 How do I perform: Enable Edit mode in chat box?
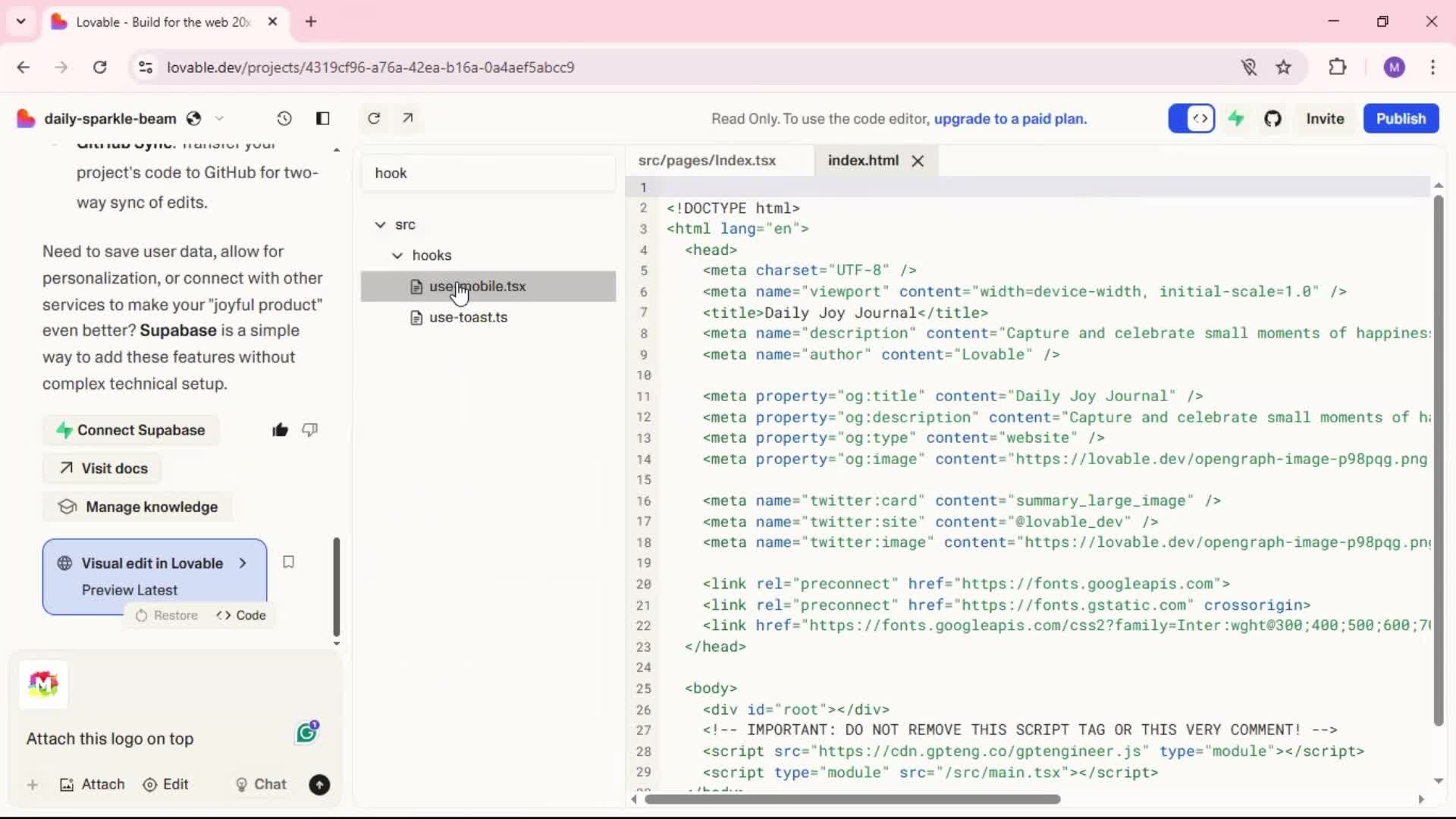[x=165, y=785]
